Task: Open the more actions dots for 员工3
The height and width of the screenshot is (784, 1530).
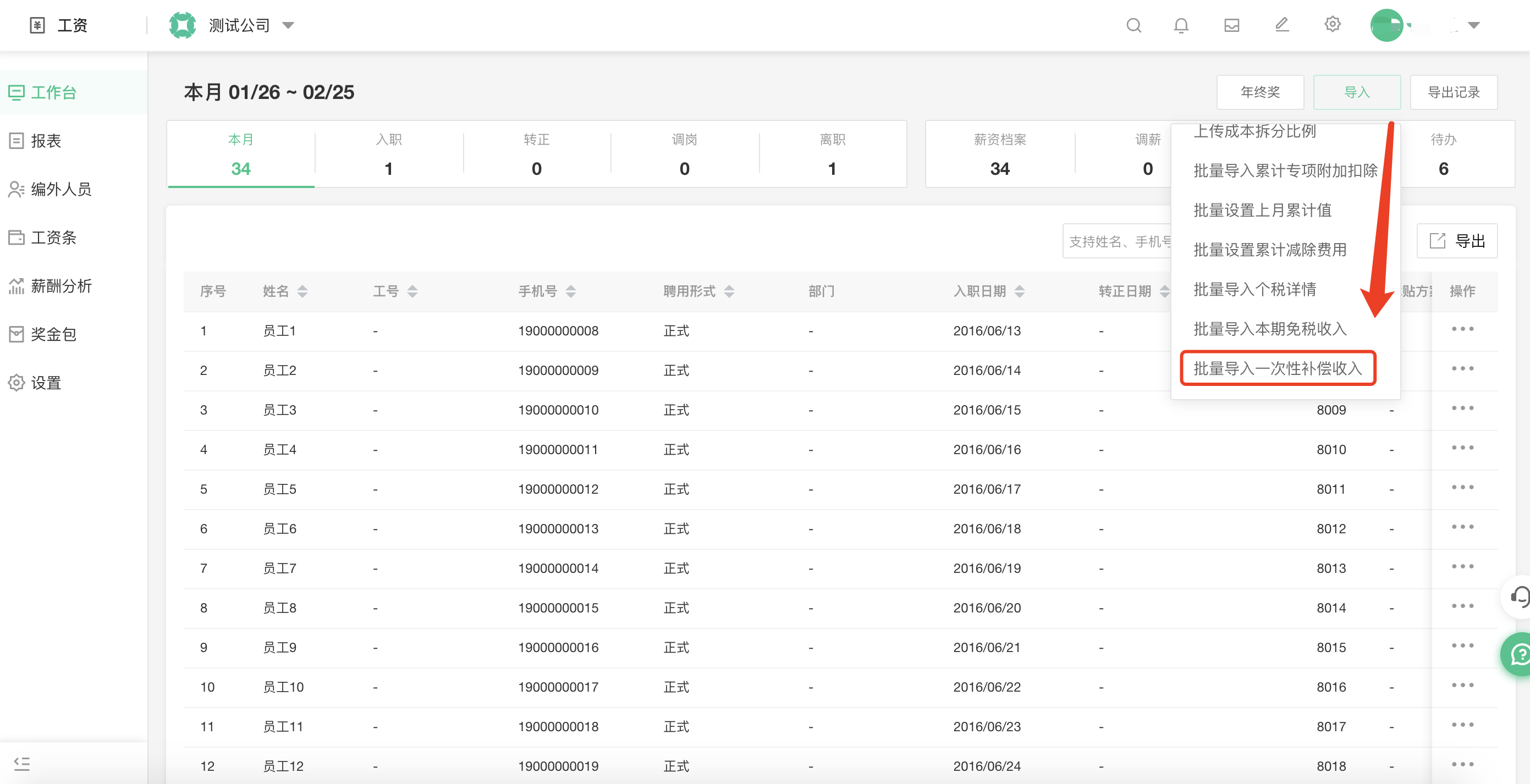Action: 1463,408
